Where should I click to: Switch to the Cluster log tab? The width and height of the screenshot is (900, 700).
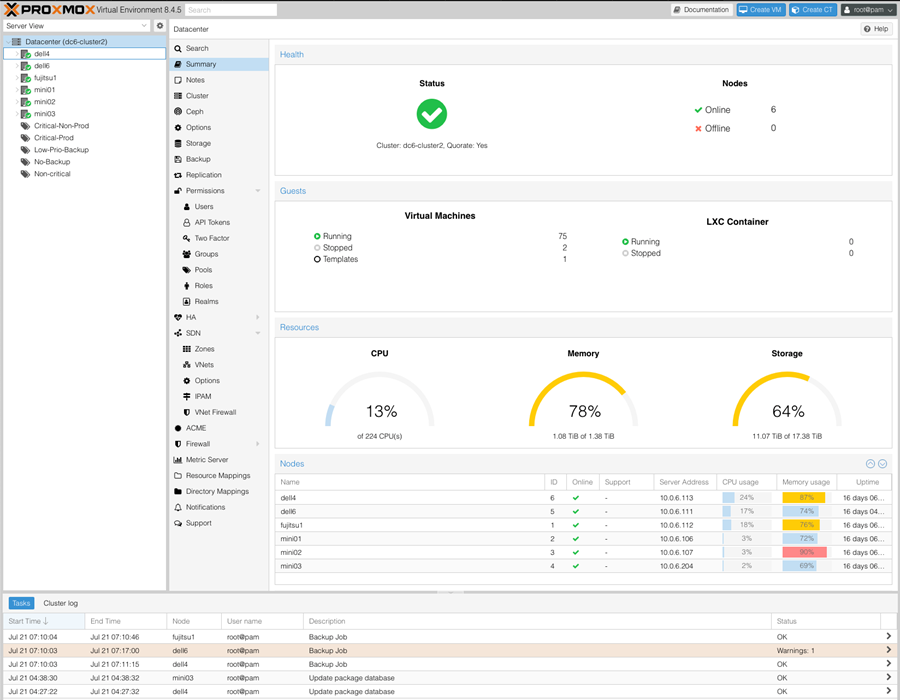click(x=61, y=603)
